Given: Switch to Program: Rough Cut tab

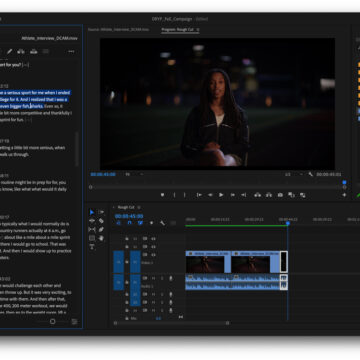Looking at the screenshot, I should point(177,29).
